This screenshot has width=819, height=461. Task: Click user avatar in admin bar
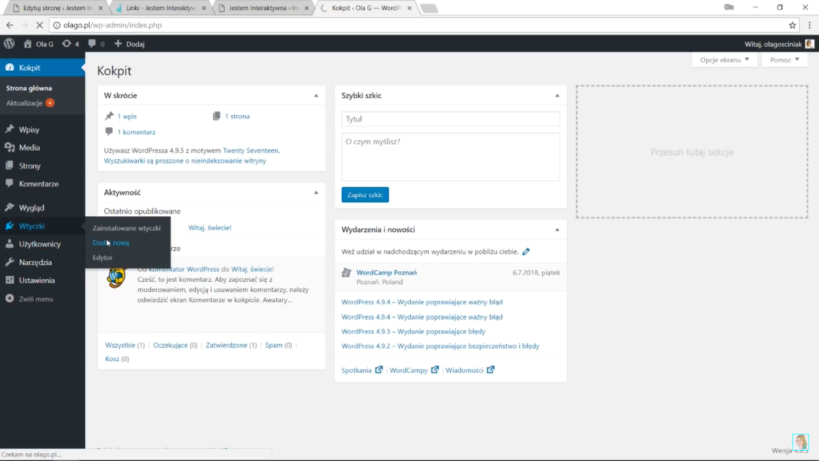click(x=810, y=44)
